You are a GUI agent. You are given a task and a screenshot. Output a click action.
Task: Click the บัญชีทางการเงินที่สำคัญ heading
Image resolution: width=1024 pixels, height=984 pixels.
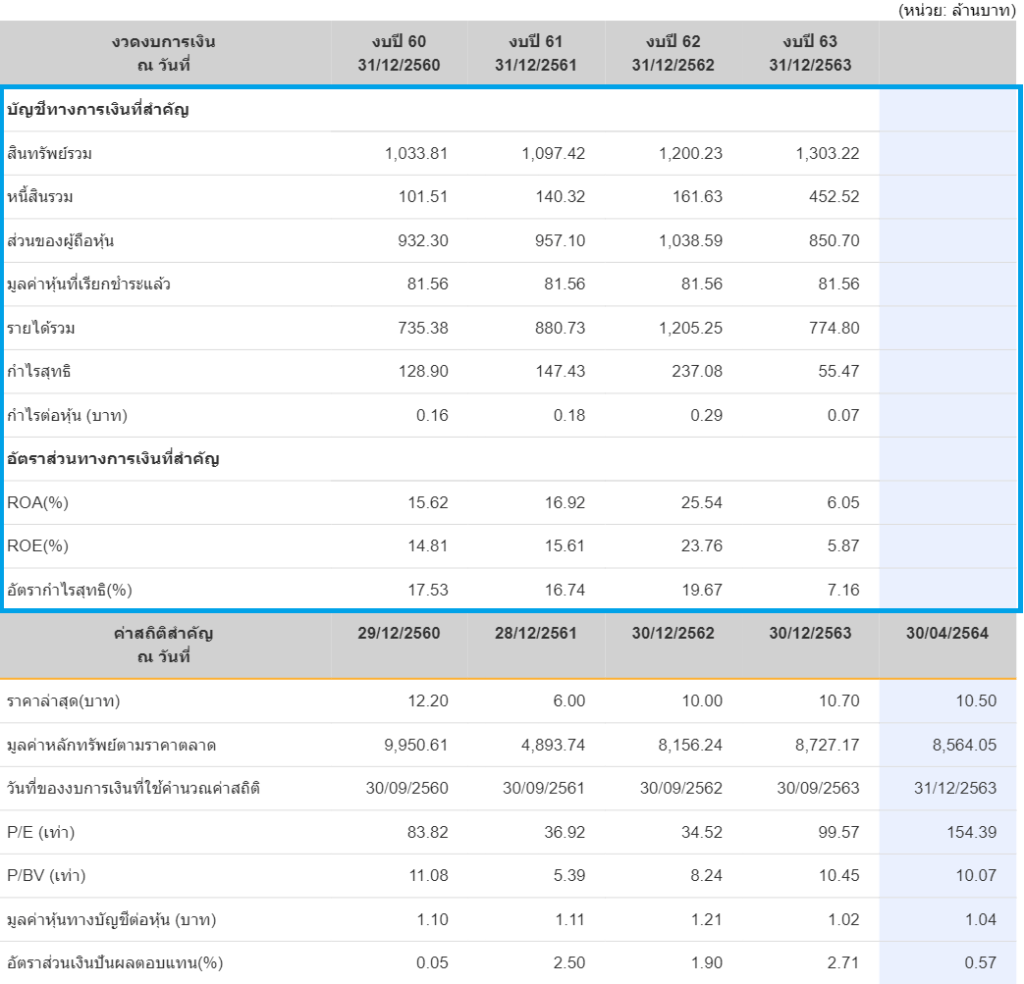(98, 110)
